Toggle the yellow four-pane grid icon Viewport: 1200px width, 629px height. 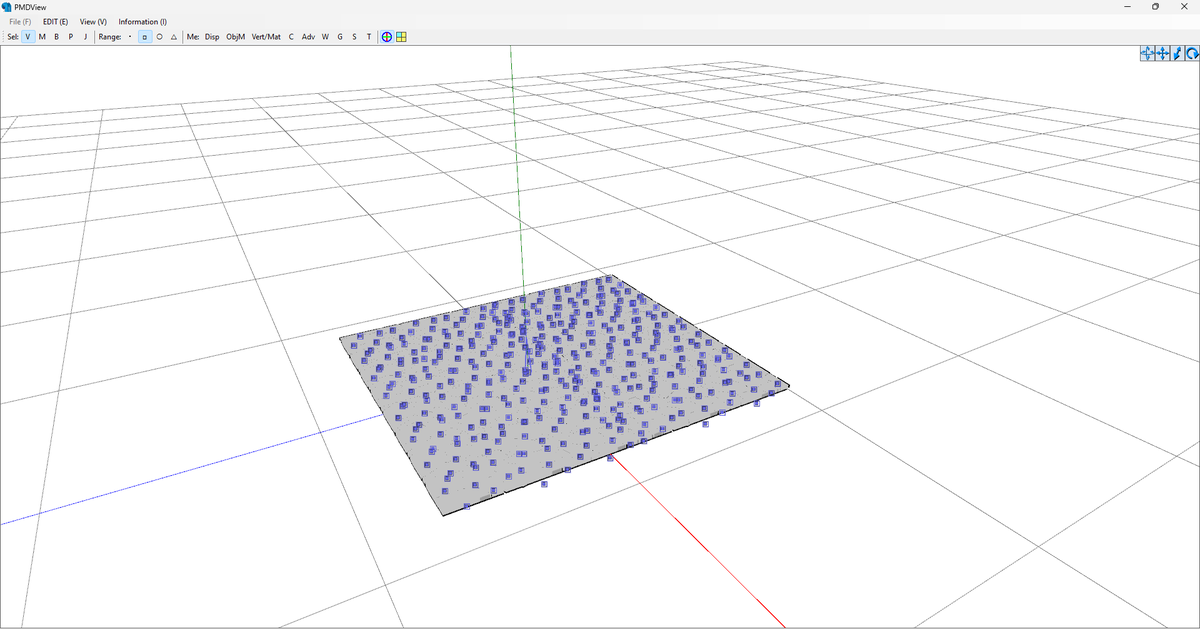pos(401,37)
